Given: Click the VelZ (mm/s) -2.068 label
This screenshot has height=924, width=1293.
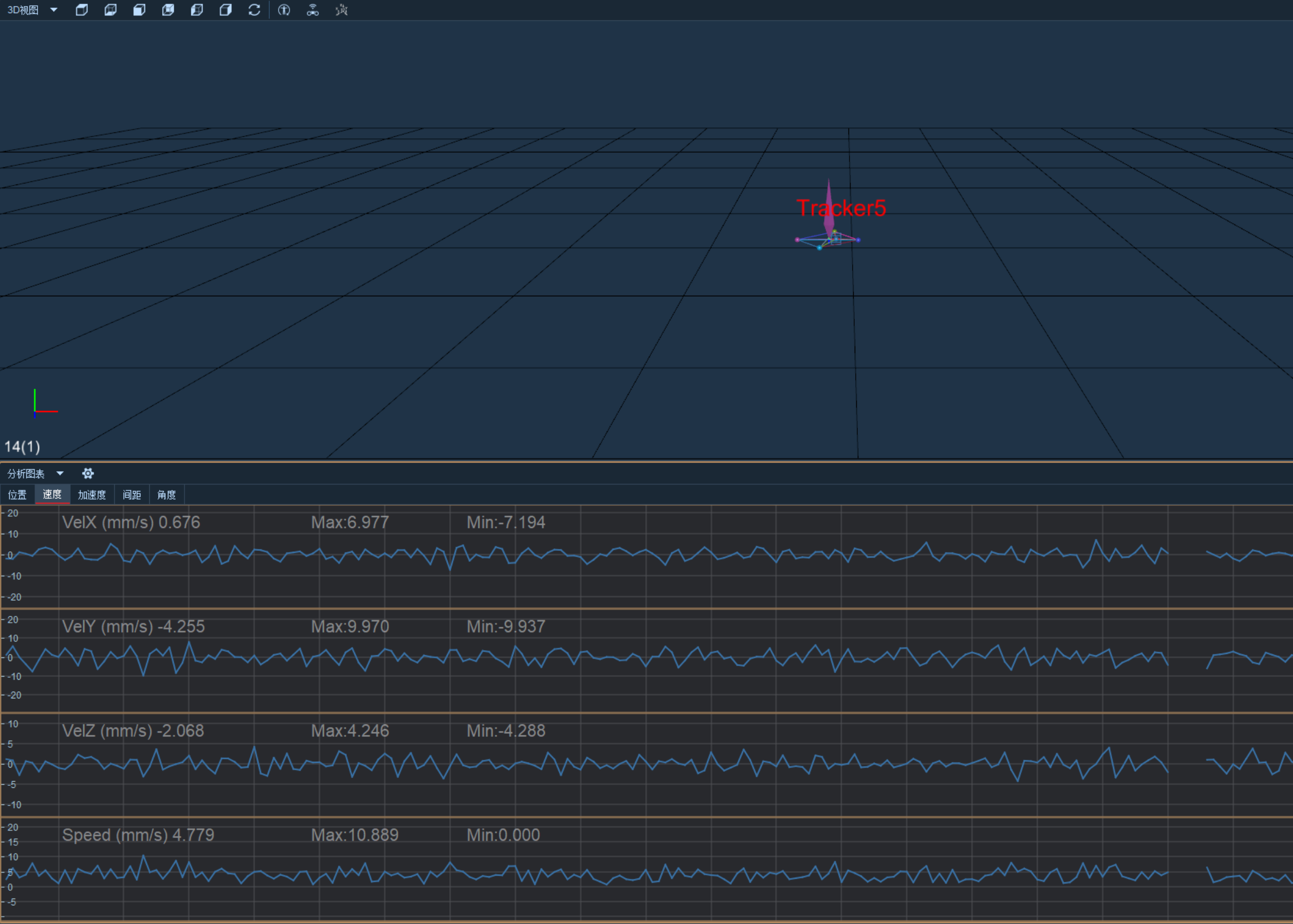Looking at the screenshot, I should click(133, 731).
